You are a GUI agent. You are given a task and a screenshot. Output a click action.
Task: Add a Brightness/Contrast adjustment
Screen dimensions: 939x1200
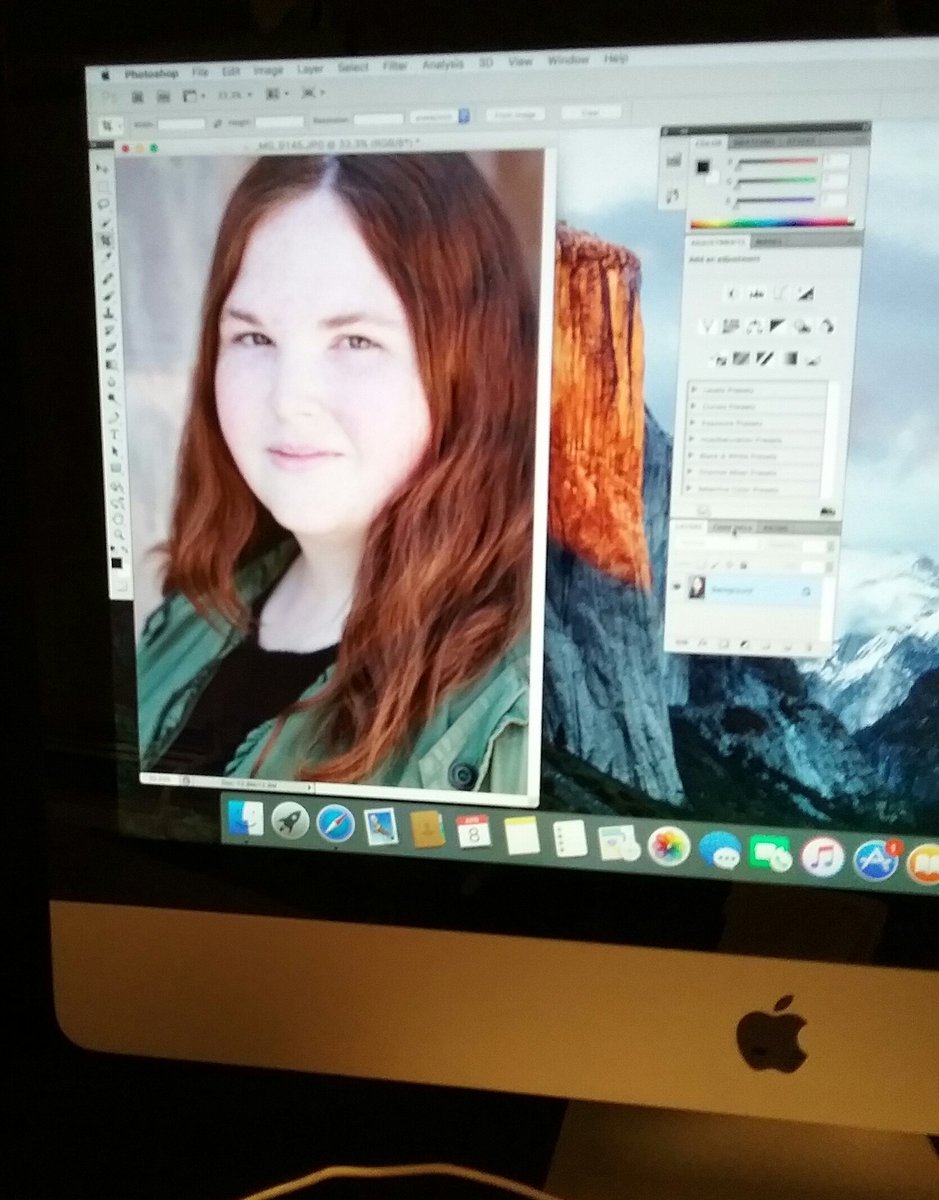coord(732,293)
